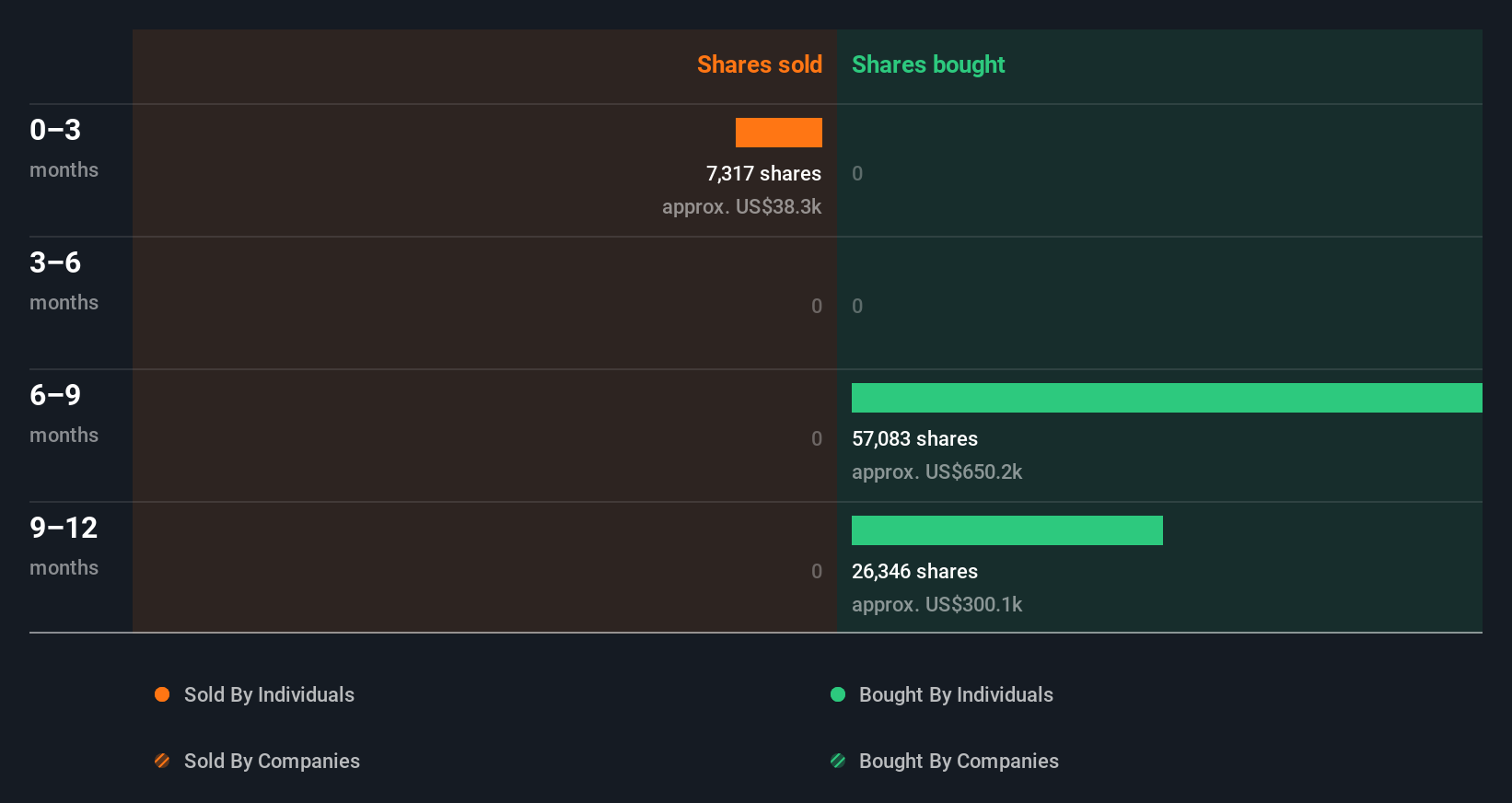Click the 0 sold value in 6–9 months row

coord(817,438)
